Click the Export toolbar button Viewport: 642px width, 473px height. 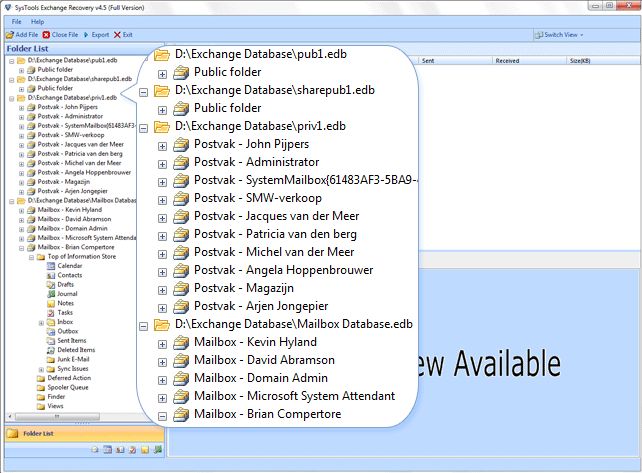[x=97, y=35]
